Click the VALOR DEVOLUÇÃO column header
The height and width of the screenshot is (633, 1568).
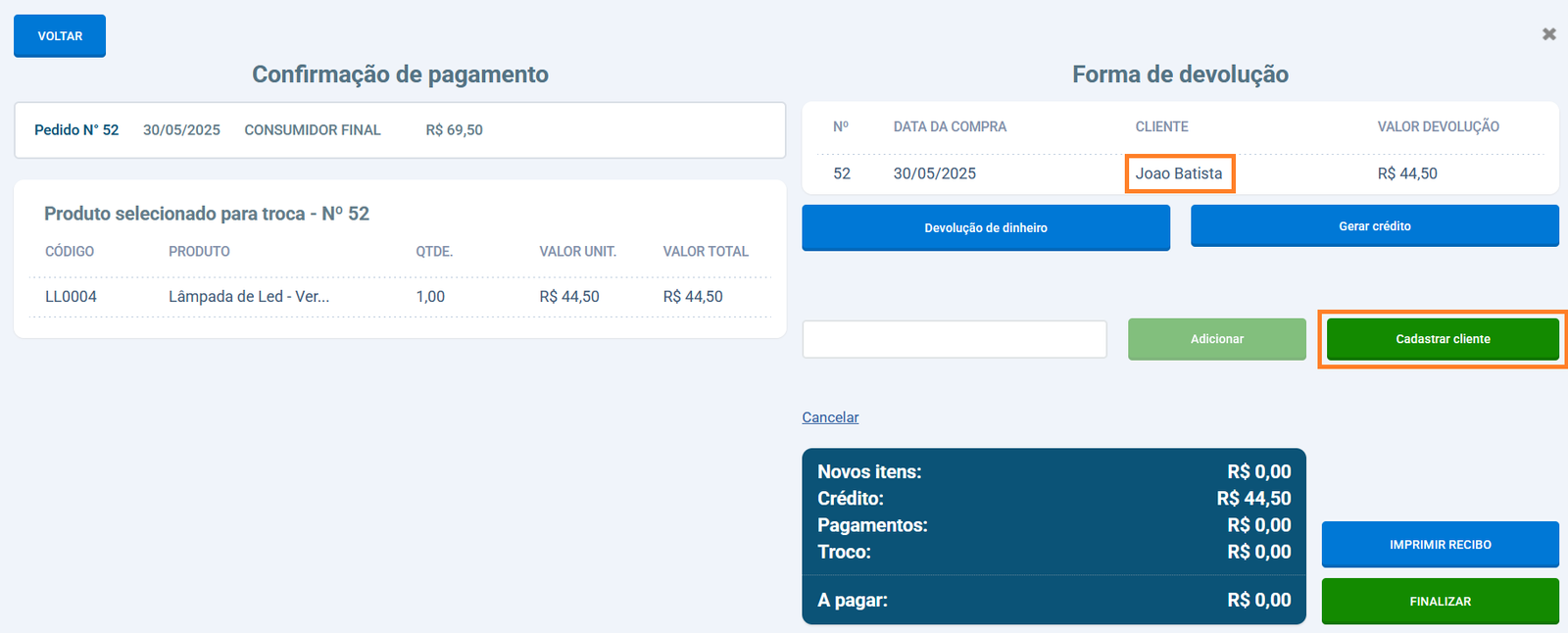tap(1438, 126)
